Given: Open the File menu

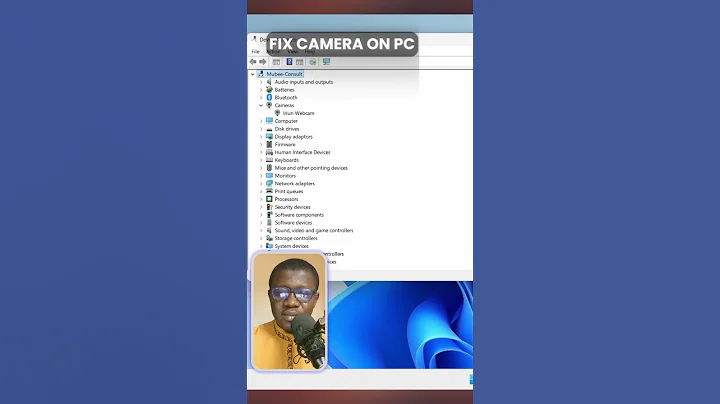Looking at the screenshot, I should tap(255, 51).
